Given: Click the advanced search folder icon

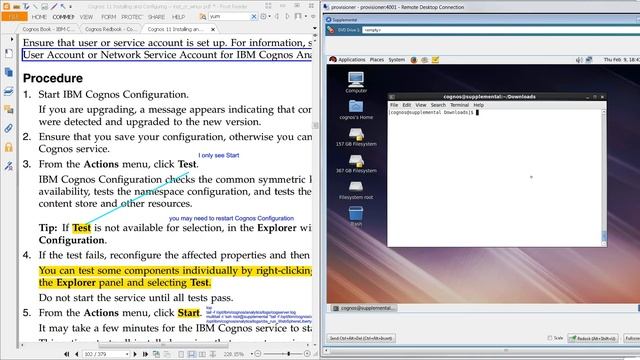Looking at the screenshot, I should (x=202, y=16).
